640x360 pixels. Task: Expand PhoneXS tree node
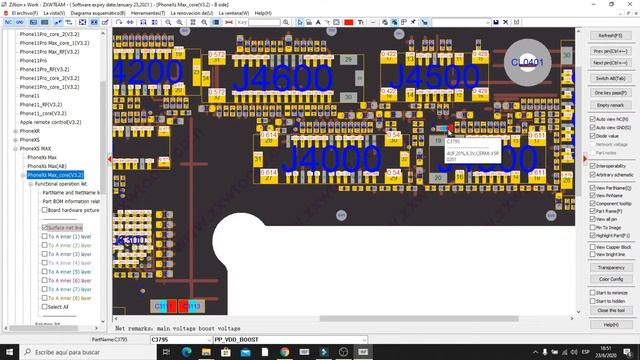point(16,140)
